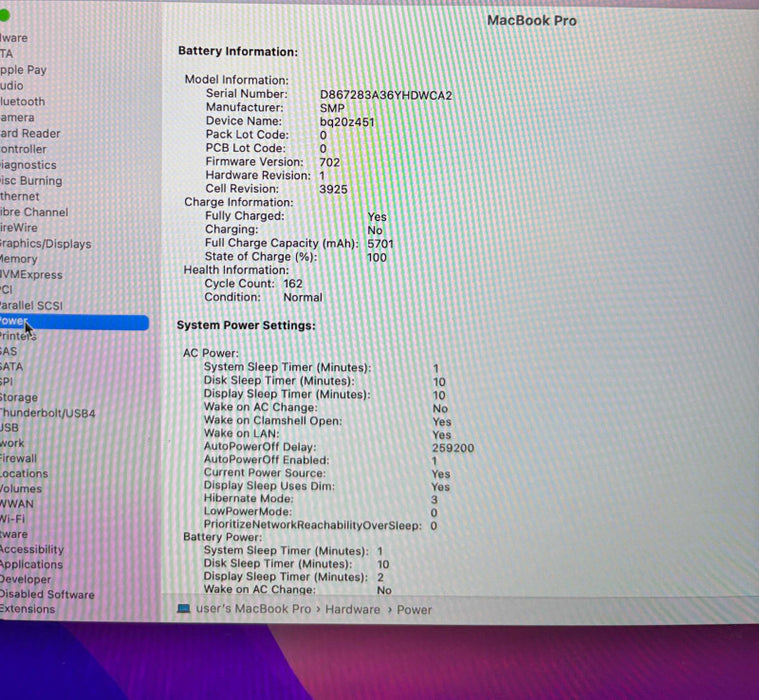The height and width of the screenshot is (700, 759).
Task: Select Memory in the sidebar
Action: [18, 259]
